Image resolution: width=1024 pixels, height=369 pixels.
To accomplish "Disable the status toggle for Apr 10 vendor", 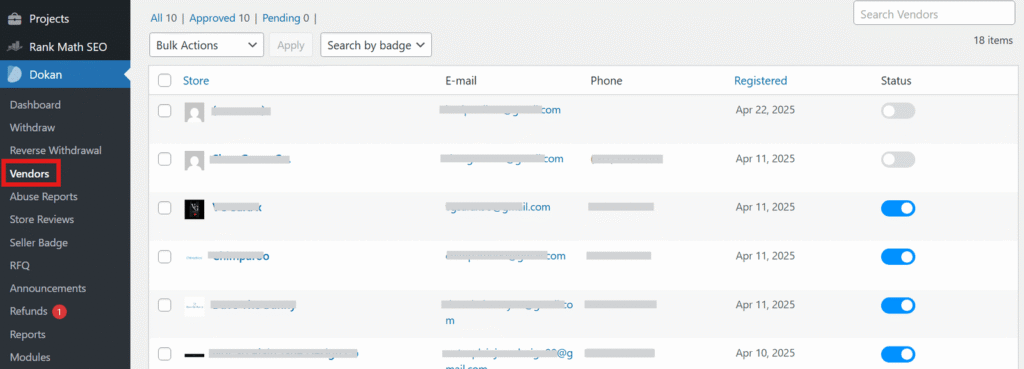I will tap(898, 354).
